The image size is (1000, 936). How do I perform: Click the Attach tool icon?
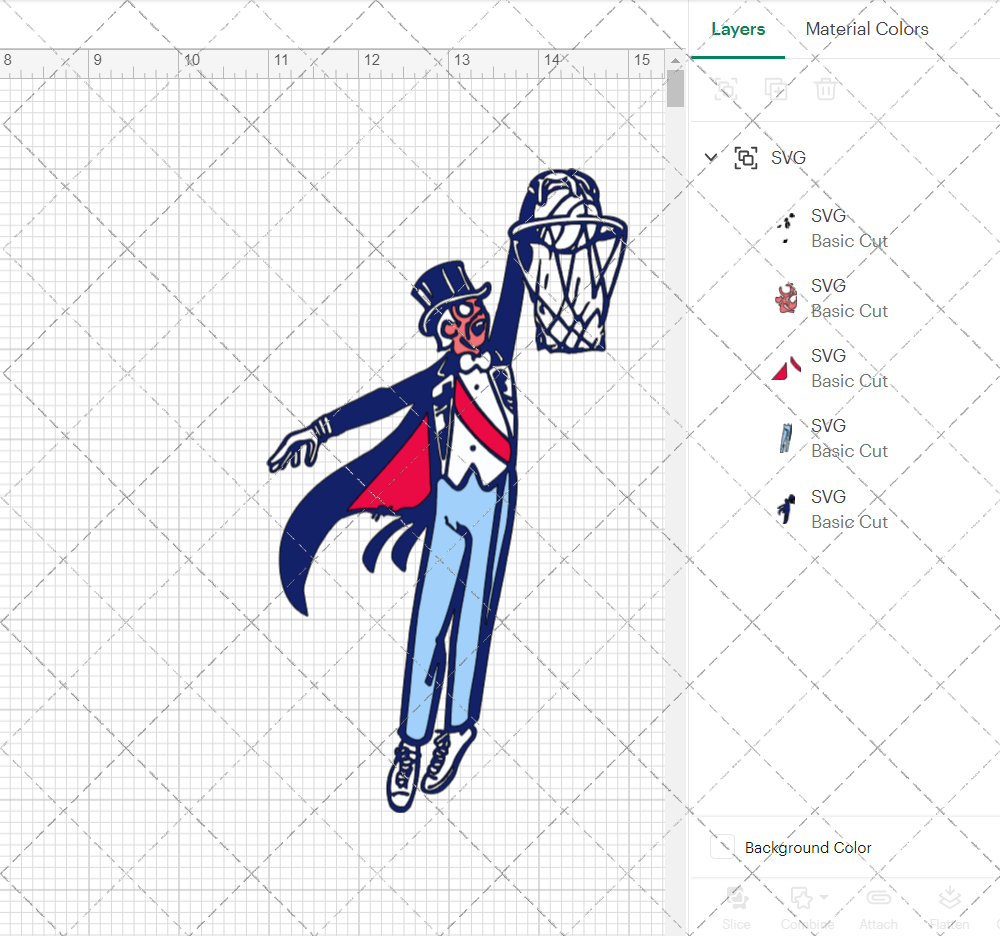[x=879, y=898]
